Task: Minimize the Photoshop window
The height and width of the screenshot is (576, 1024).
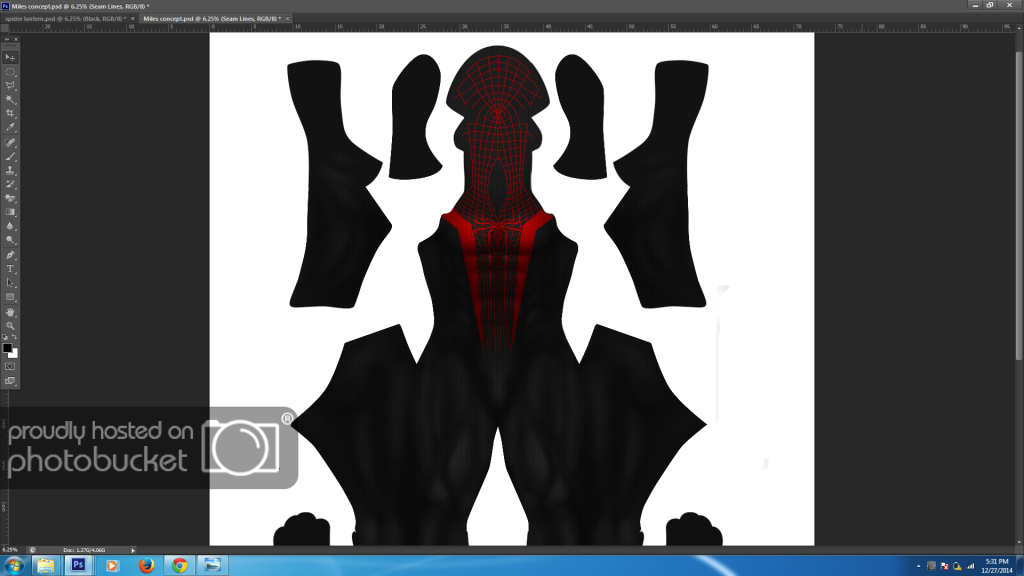Action: (975, 5)
